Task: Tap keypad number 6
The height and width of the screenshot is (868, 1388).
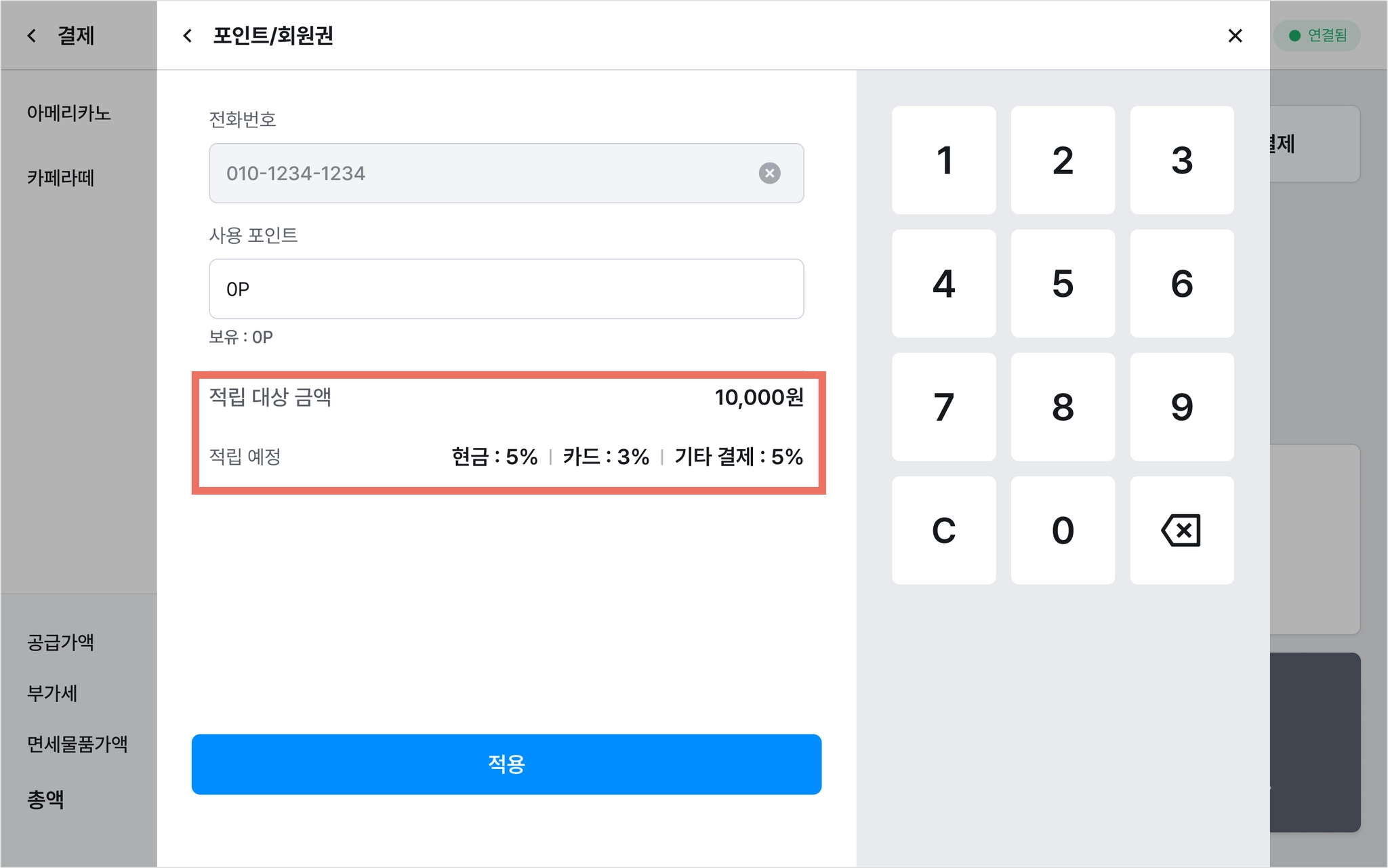Action: (x=1181, y=283)
